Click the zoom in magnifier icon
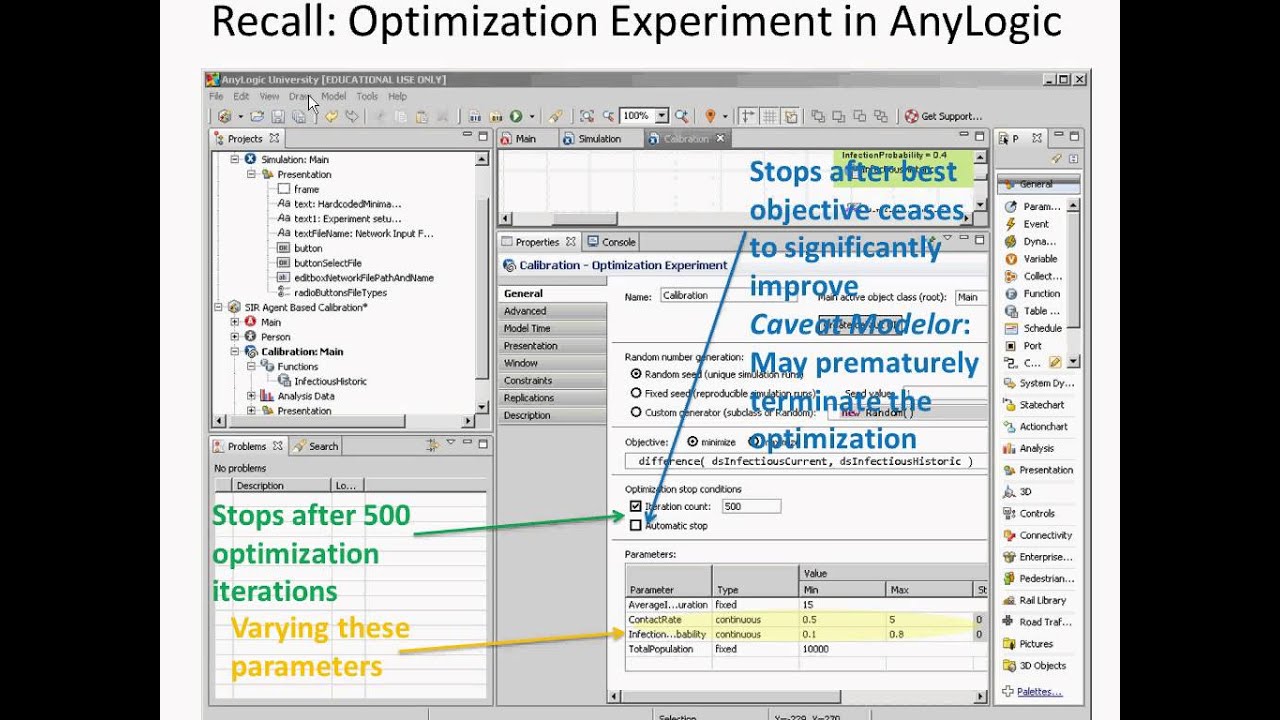 tap(682, 116)
